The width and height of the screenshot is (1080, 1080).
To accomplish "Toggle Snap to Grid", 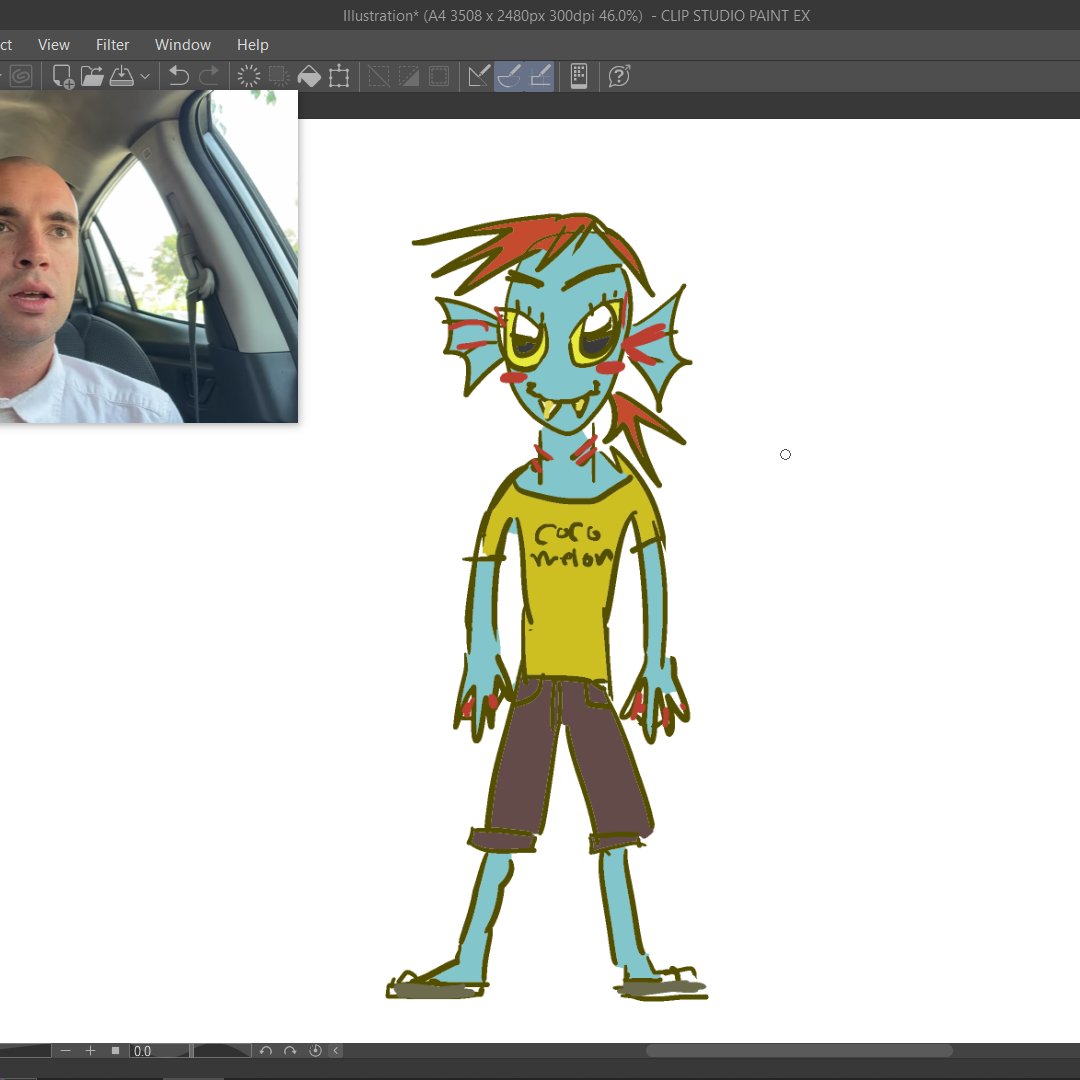I will click(x=539, y=76).
